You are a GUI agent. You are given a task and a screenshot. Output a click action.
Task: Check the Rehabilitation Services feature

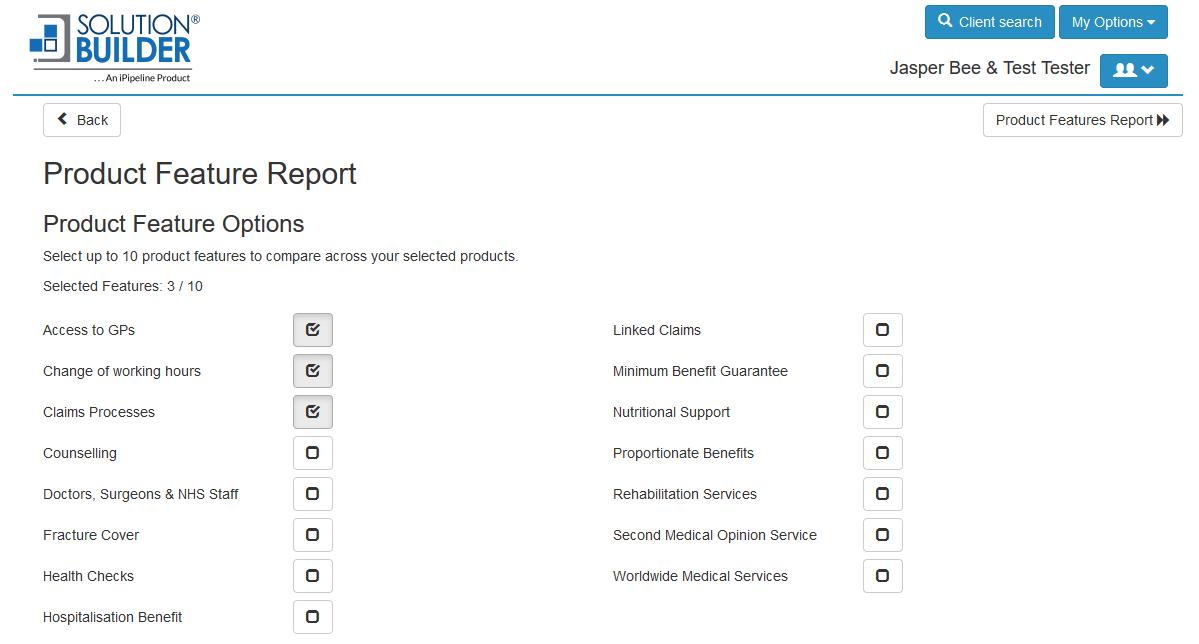882,494
